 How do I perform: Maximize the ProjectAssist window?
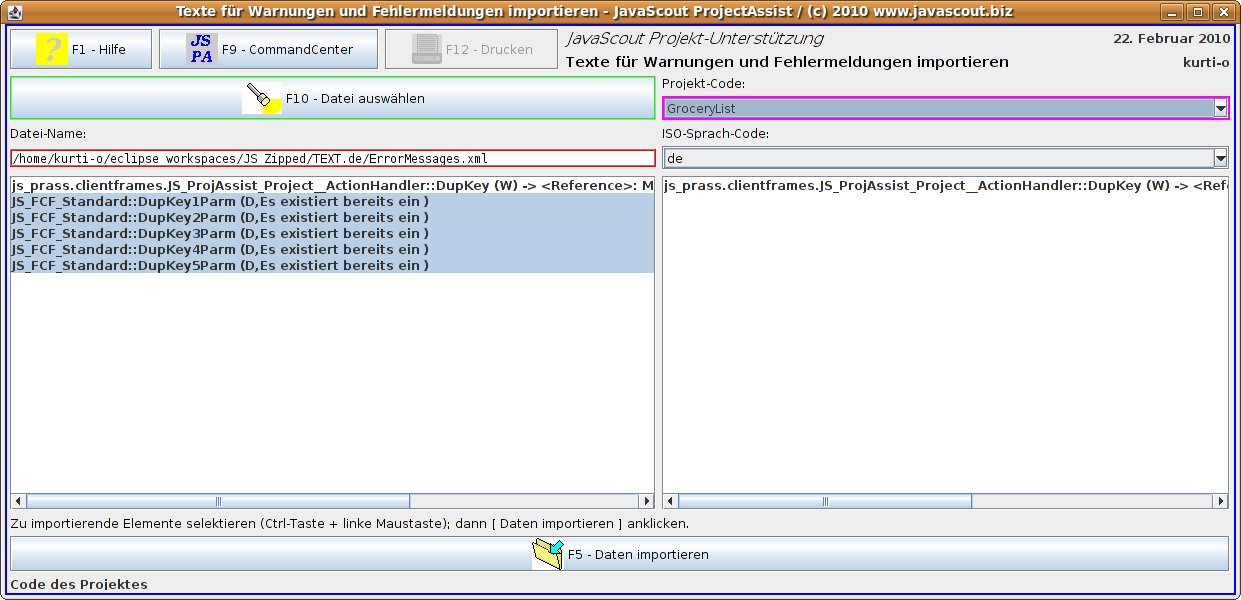pyautogui.click(x=1197, y=11)
